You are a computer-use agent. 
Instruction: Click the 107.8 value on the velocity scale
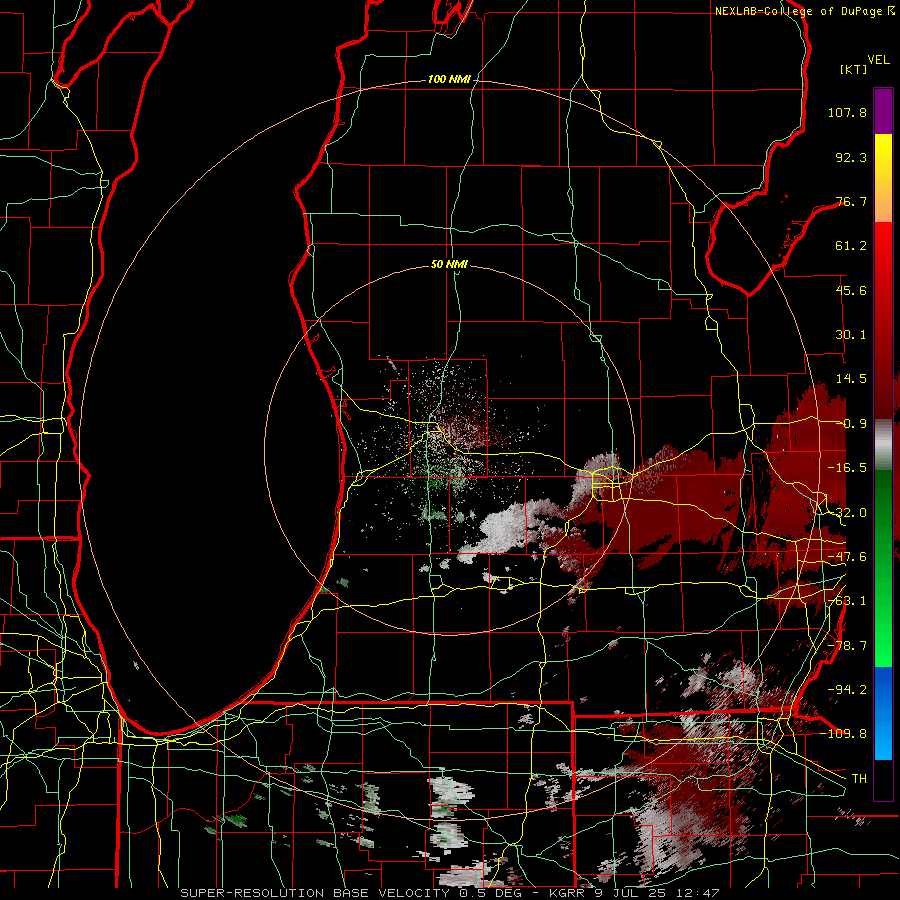pyautogui.click(x=847, y=112)
